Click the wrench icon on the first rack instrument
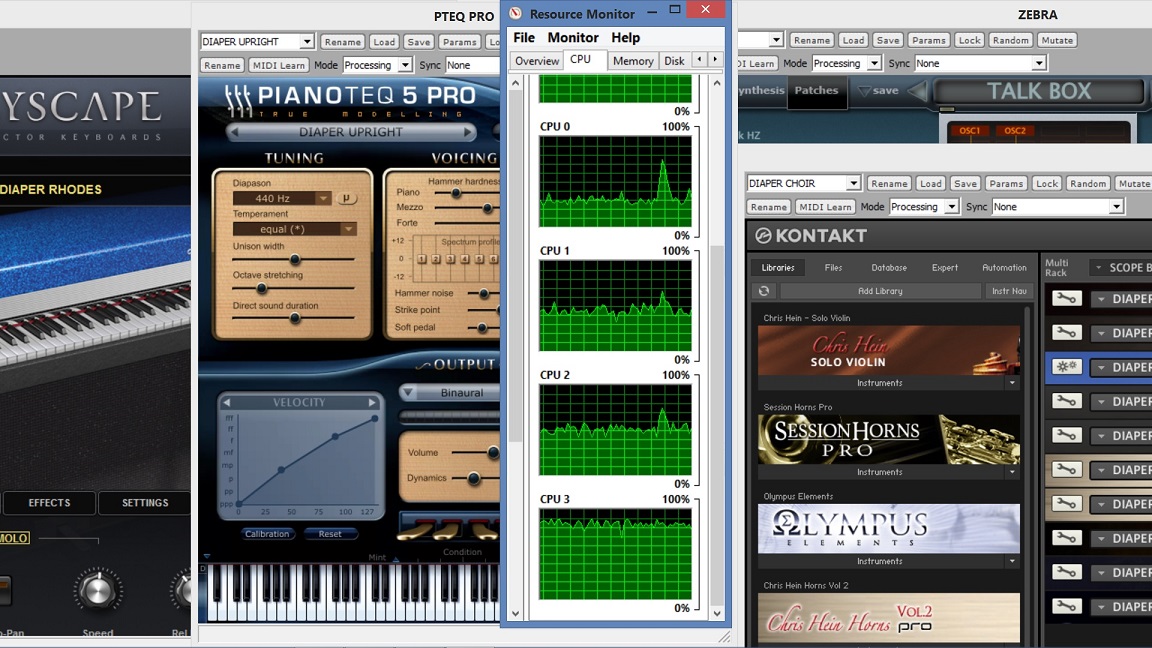This screenshot has width=1152, height=648. tap(1066, 299)
